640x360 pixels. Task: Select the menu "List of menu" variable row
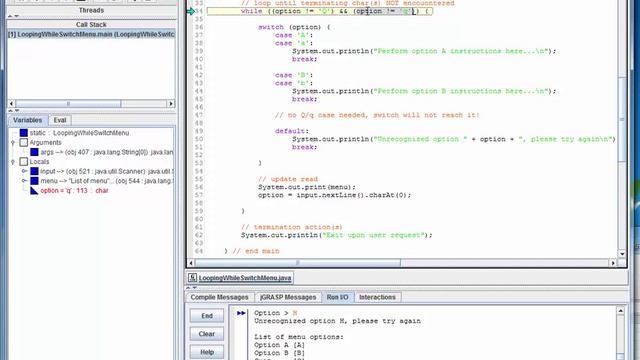(107, 181)
